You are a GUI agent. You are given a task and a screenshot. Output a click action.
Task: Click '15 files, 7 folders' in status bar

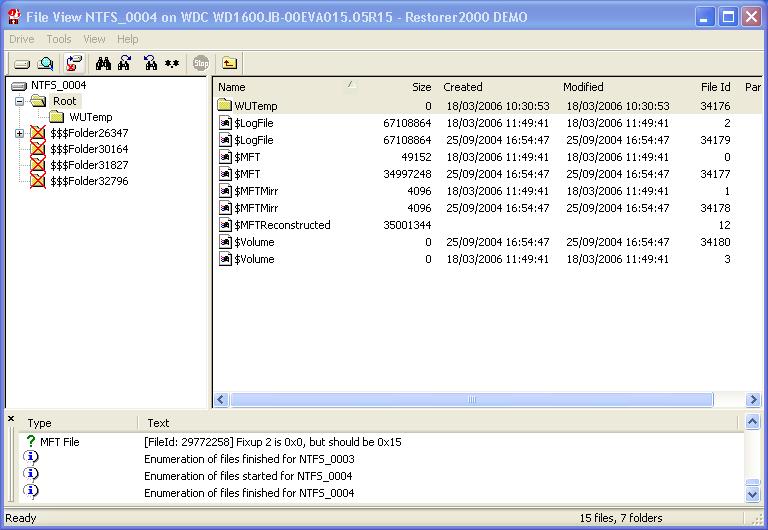(x=621, y=518)
